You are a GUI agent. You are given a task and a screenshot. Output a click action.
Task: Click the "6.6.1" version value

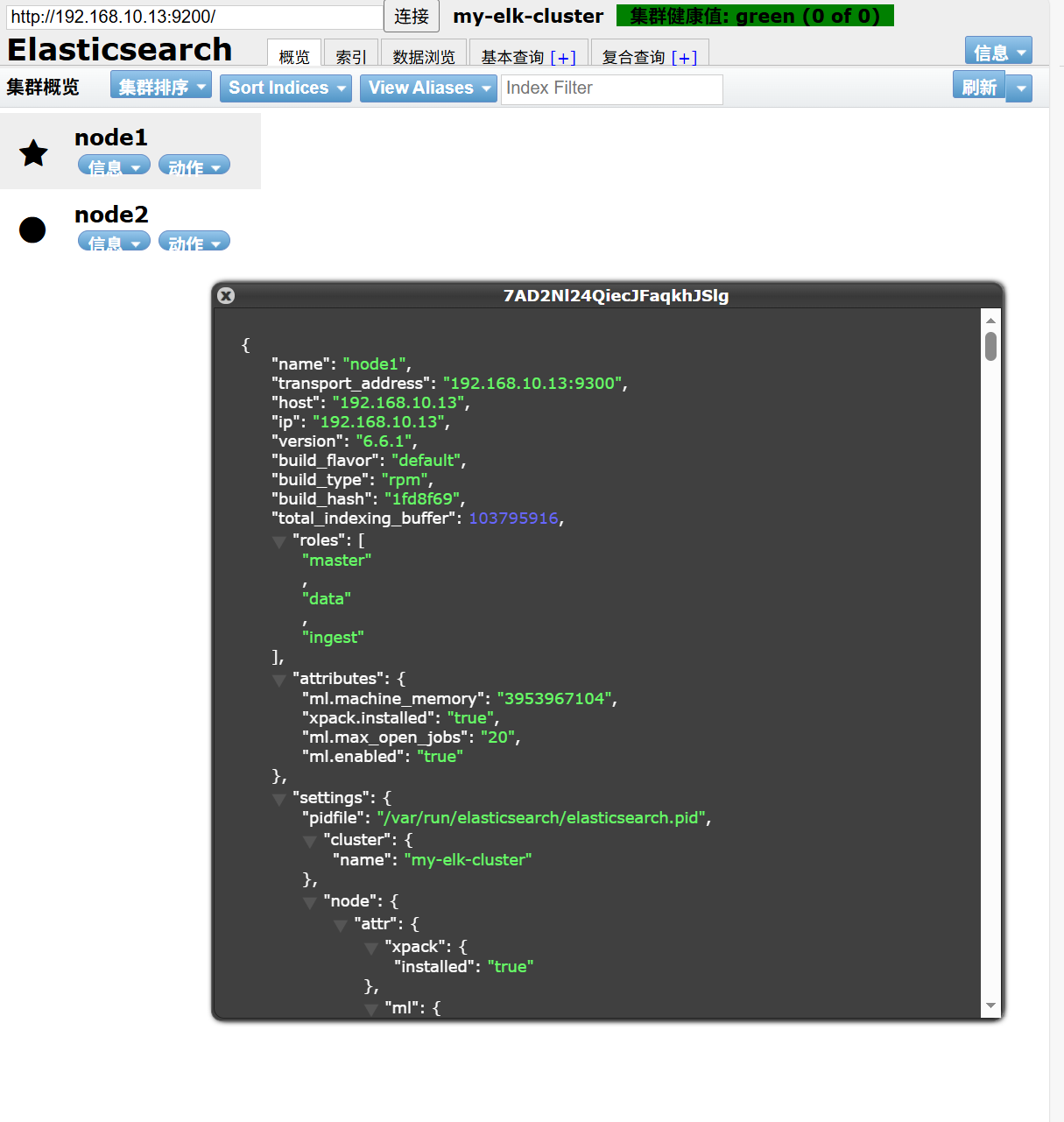pos(384,441)
